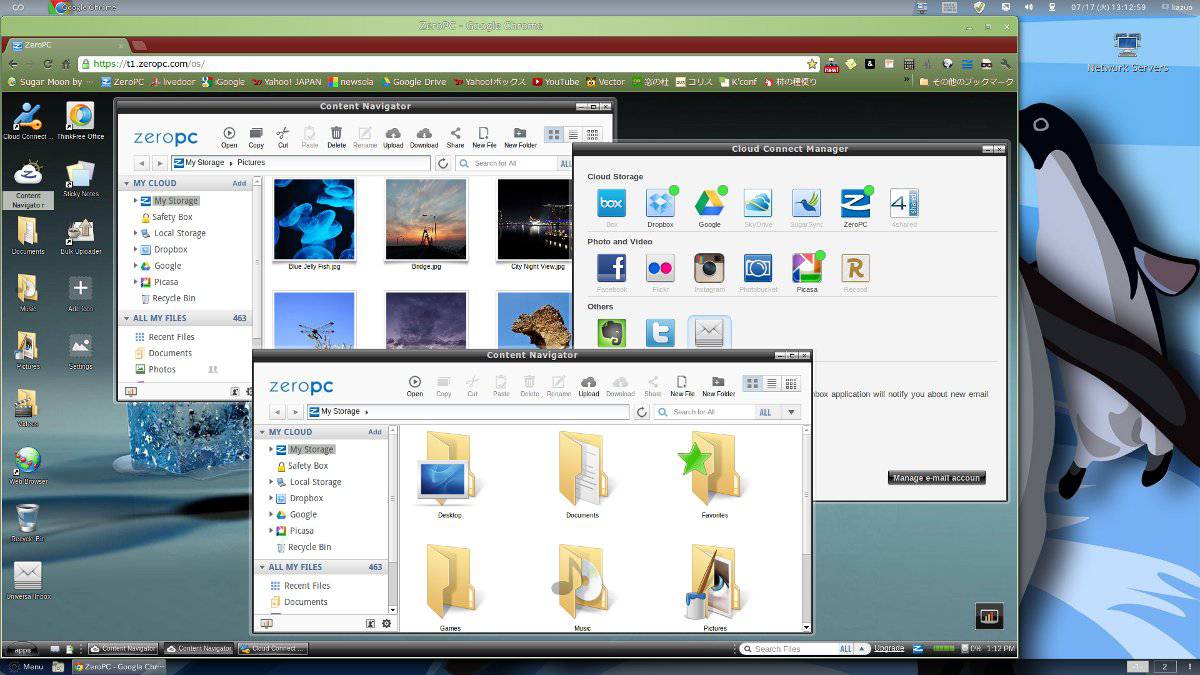Expand Dropbox in the front Content Navigator tree
Viewport: 1200px width, 675px height.
(271, 498)
